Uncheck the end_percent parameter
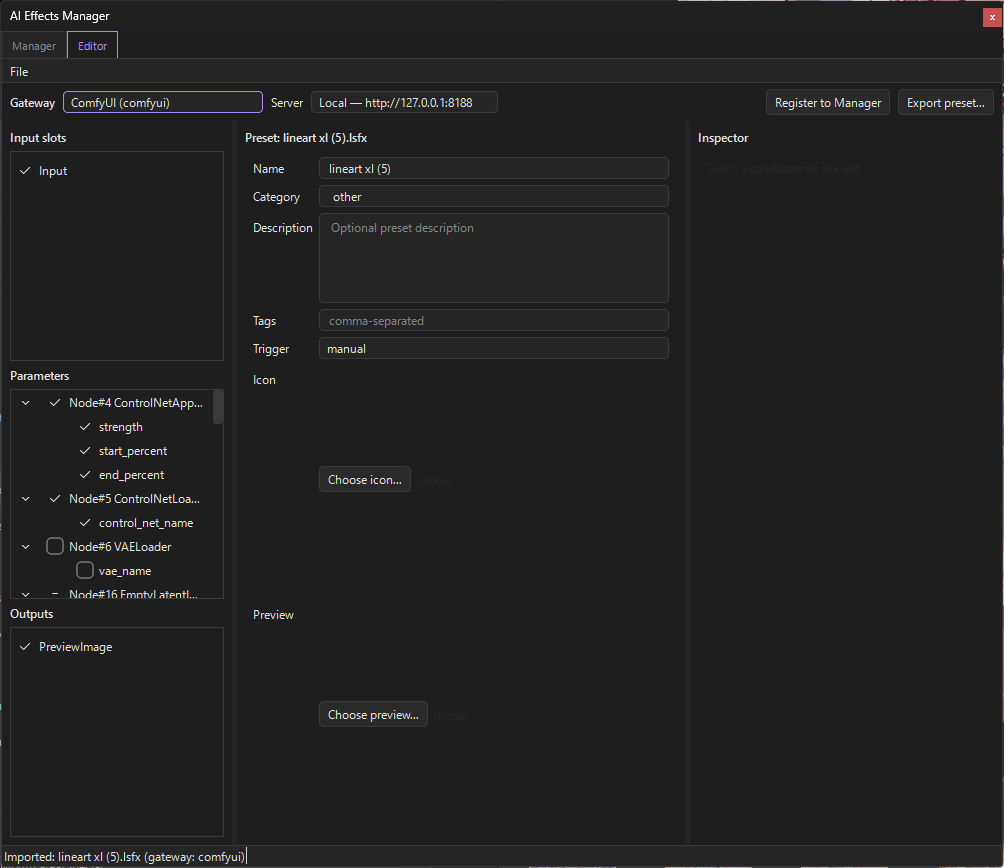1004x868 pixels. point(85,475)
